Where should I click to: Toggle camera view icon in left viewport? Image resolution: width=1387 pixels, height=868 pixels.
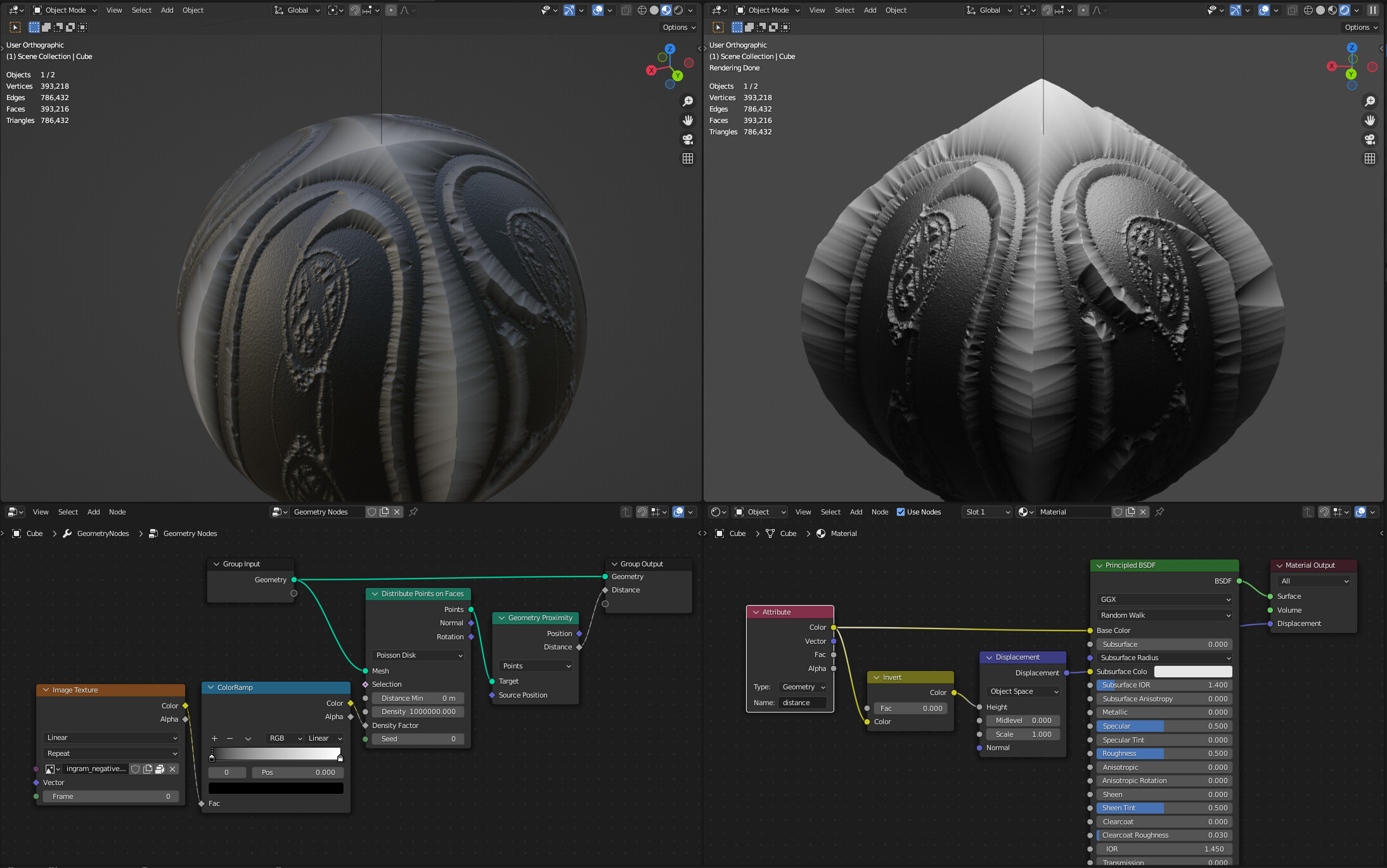point(687,139)
